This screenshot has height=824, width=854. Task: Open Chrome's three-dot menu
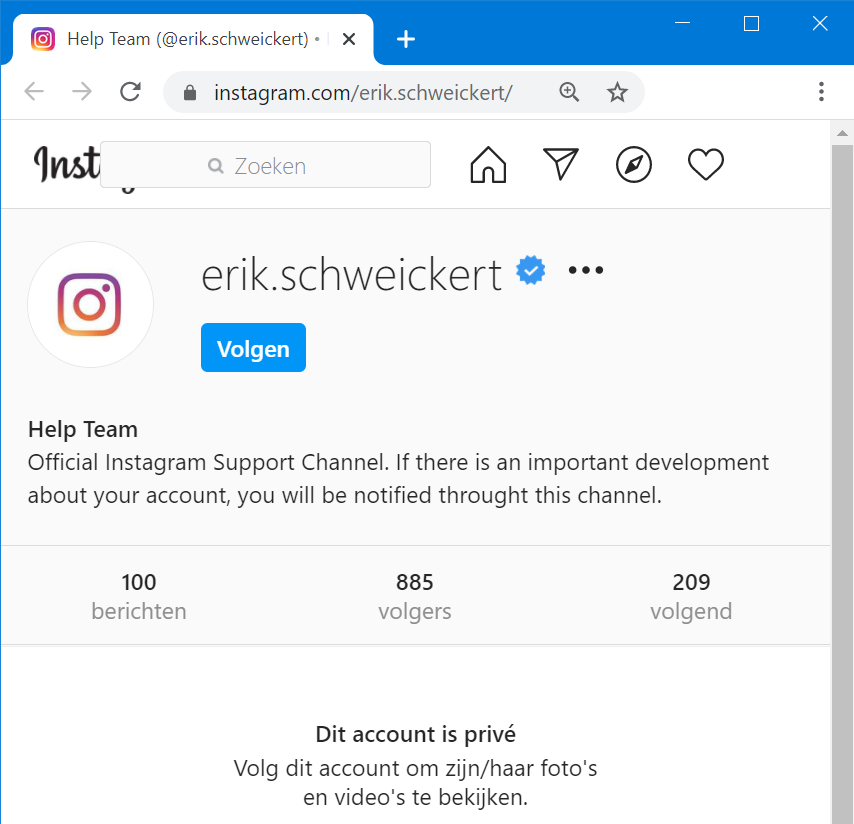pos(821,91)
